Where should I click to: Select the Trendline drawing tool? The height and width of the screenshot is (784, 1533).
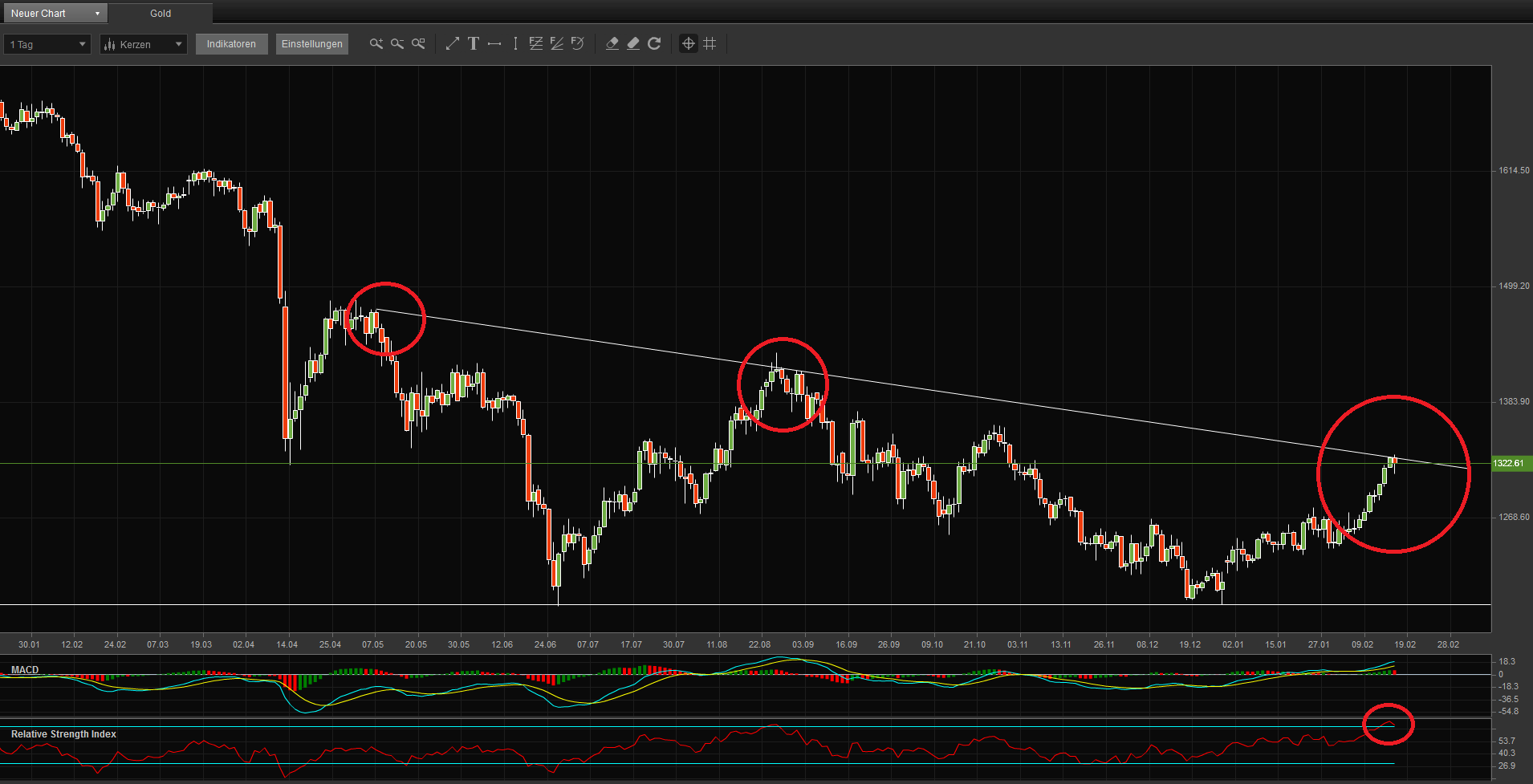[x=452, y=44]
